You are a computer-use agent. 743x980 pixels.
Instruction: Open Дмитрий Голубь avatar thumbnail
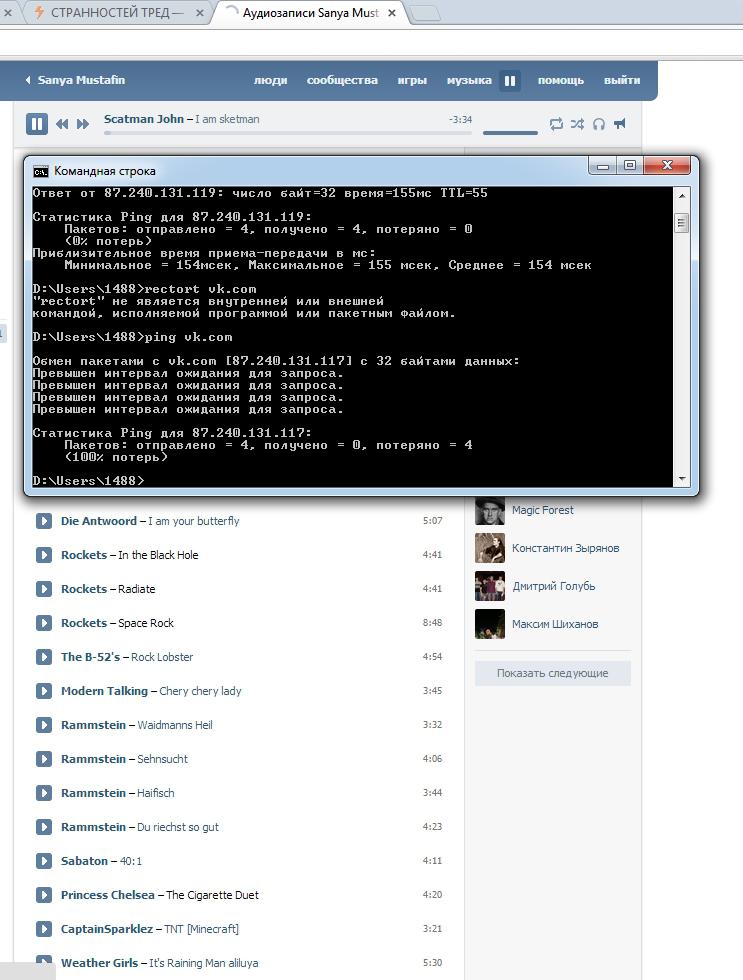tap(490, 586)
